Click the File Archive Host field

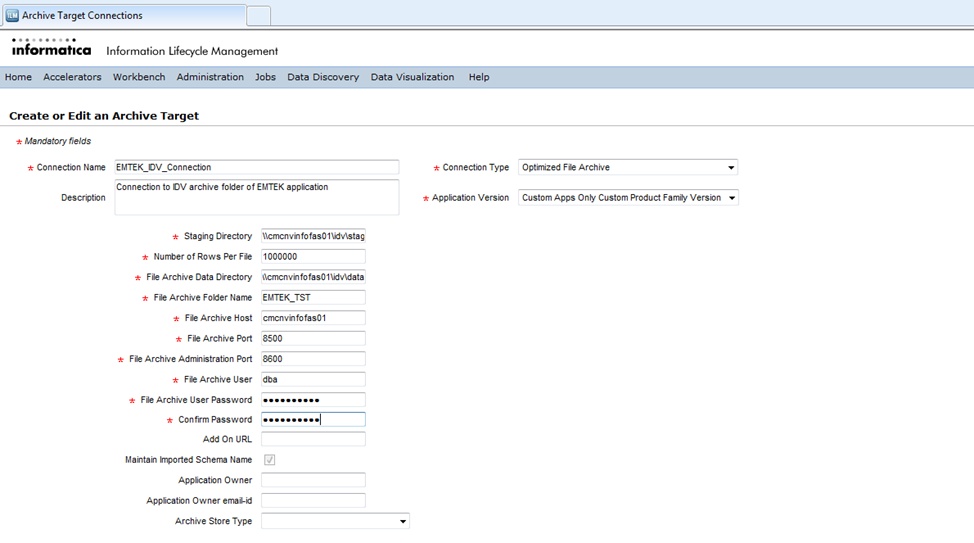(x=313, y=318)
